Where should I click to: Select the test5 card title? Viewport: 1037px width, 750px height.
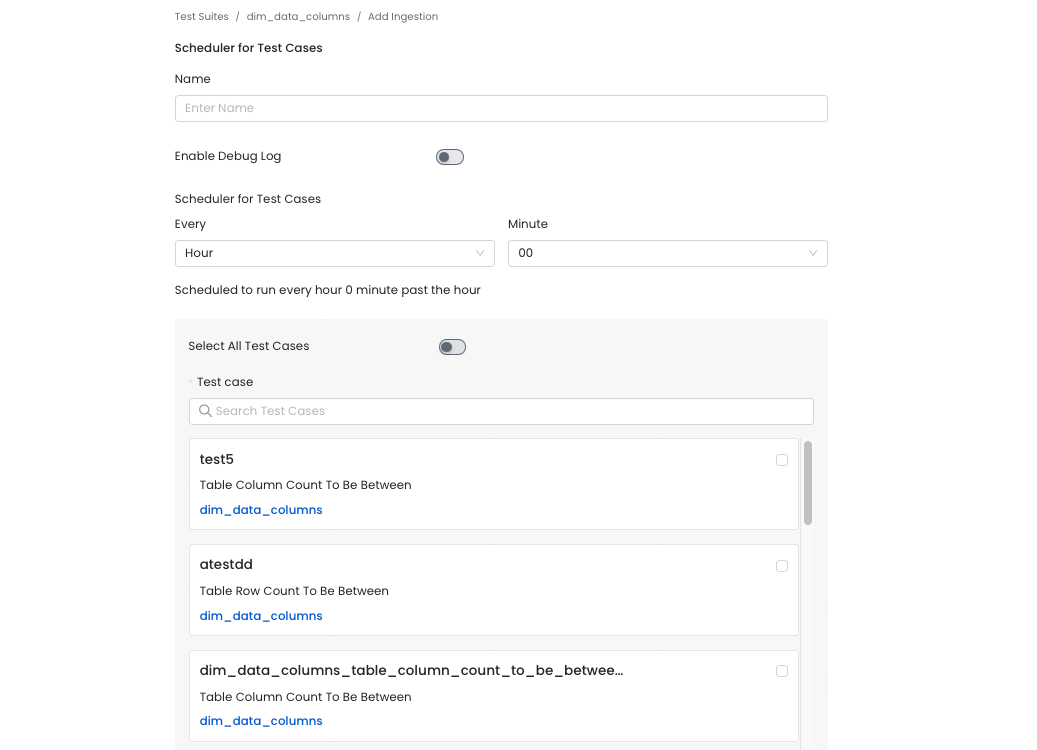pyautogui.click(x=216, y=459)
